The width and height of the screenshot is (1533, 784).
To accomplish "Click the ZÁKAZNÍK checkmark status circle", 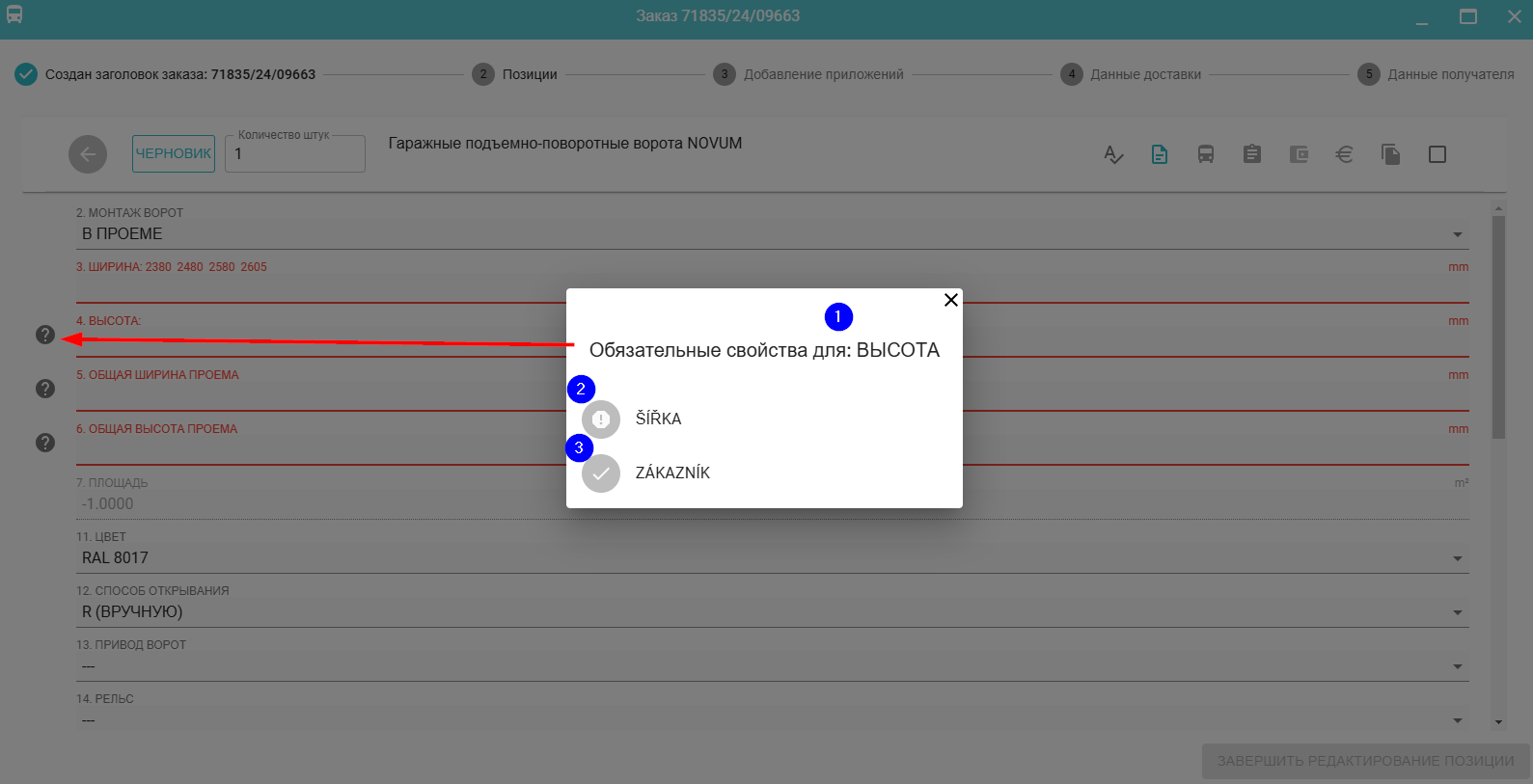I will (x=601, y=473).
